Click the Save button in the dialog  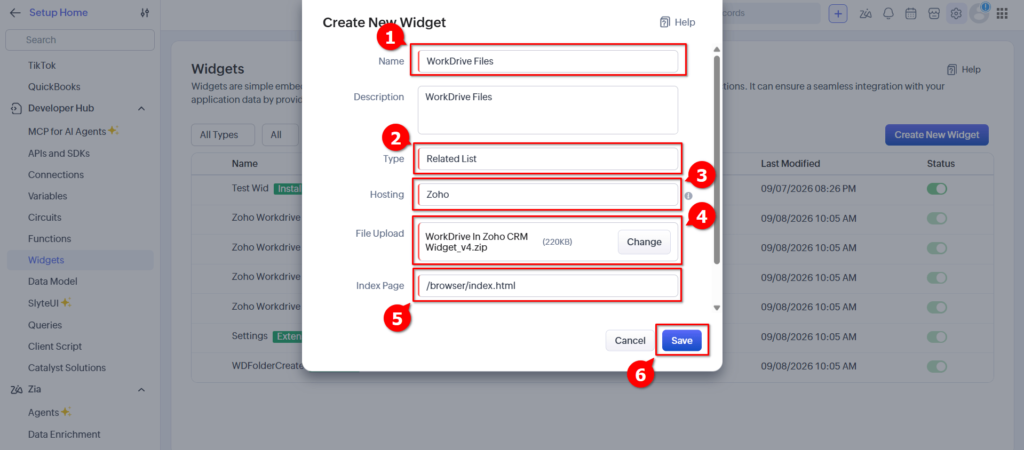point(682,340)
